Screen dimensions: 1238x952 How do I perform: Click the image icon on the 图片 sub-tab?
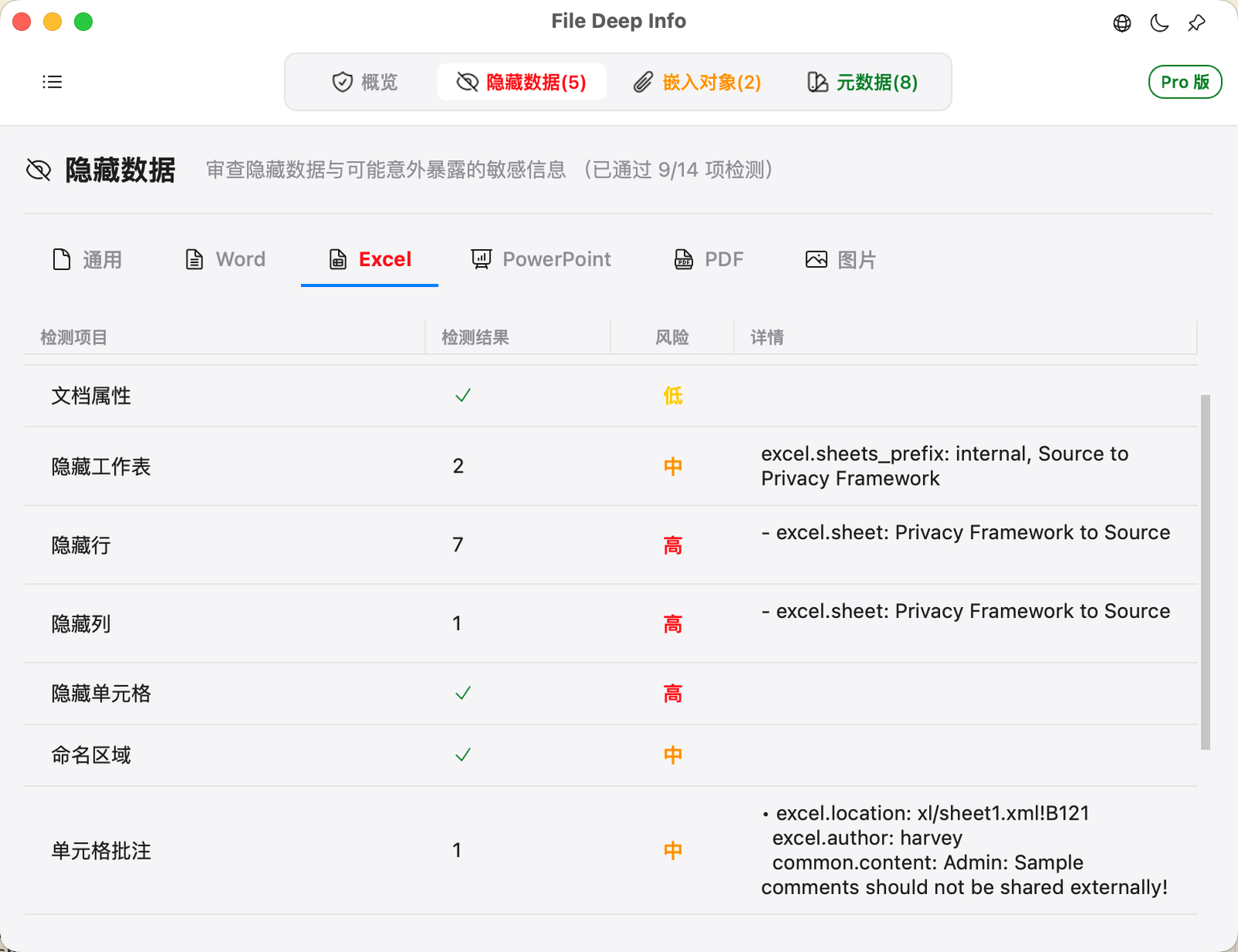point(816,259)
